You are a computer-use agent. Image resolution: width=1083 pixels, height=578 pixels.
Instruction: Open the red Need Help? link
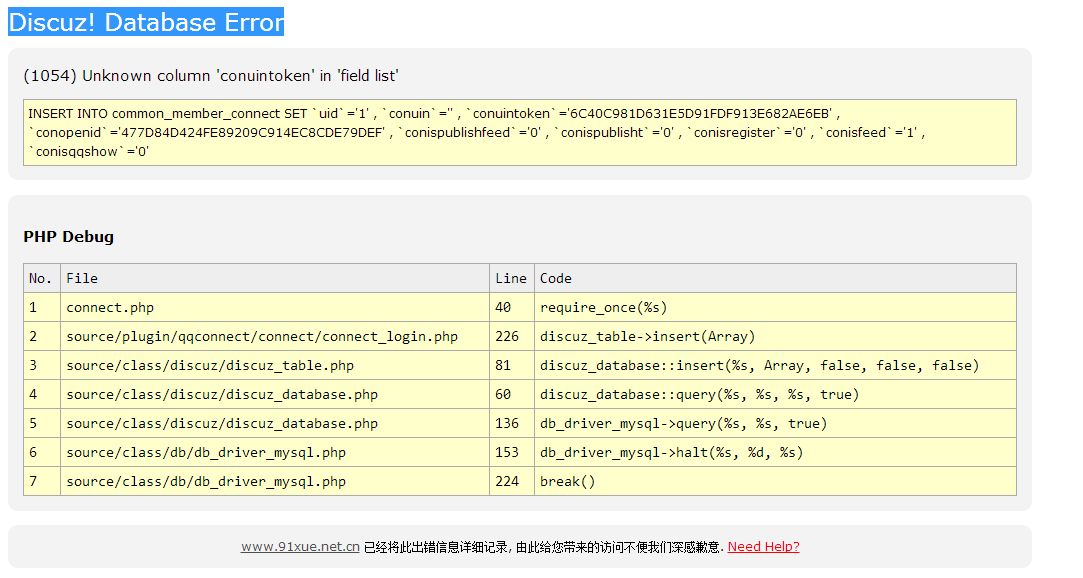click(763, 547)
